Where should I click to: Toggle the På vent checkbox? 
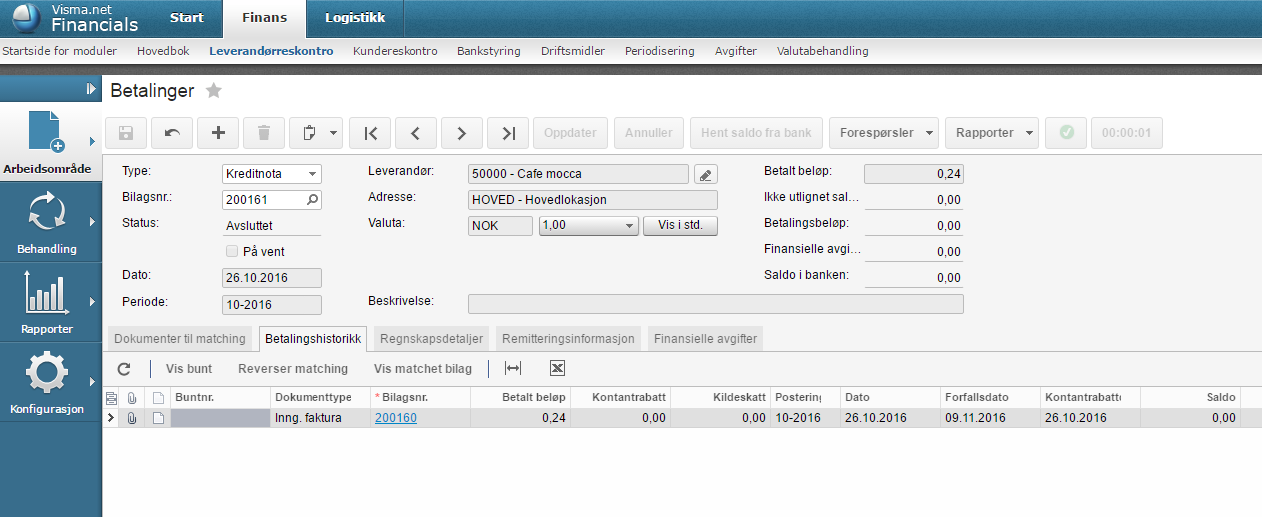[x=232, y=251]
